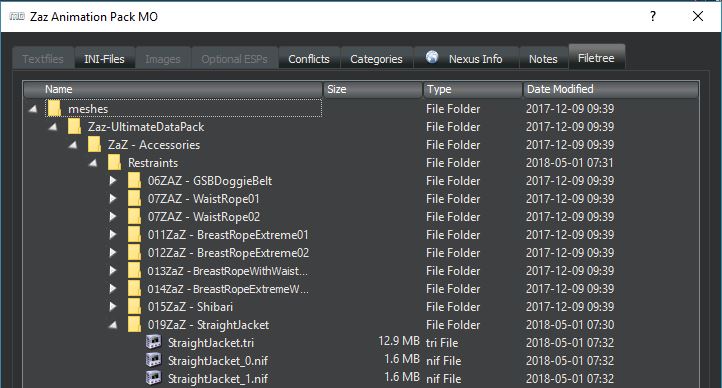Select the StraightJacket_1.nif file name
This screenshot has width=722, height=388.
[x=218, y=378]
